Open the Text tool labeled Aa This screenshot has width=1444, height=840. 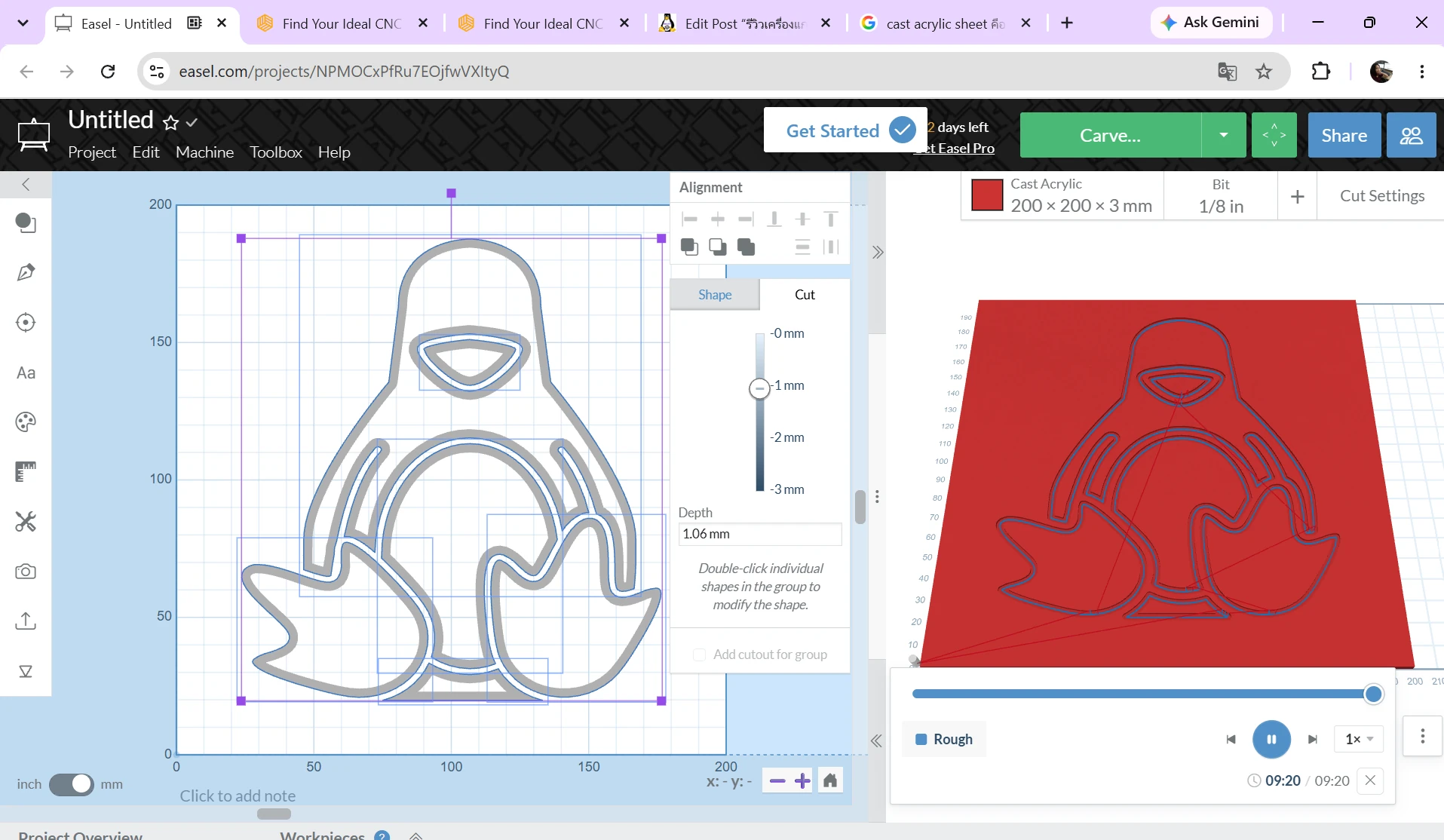(x=26, y=372)
